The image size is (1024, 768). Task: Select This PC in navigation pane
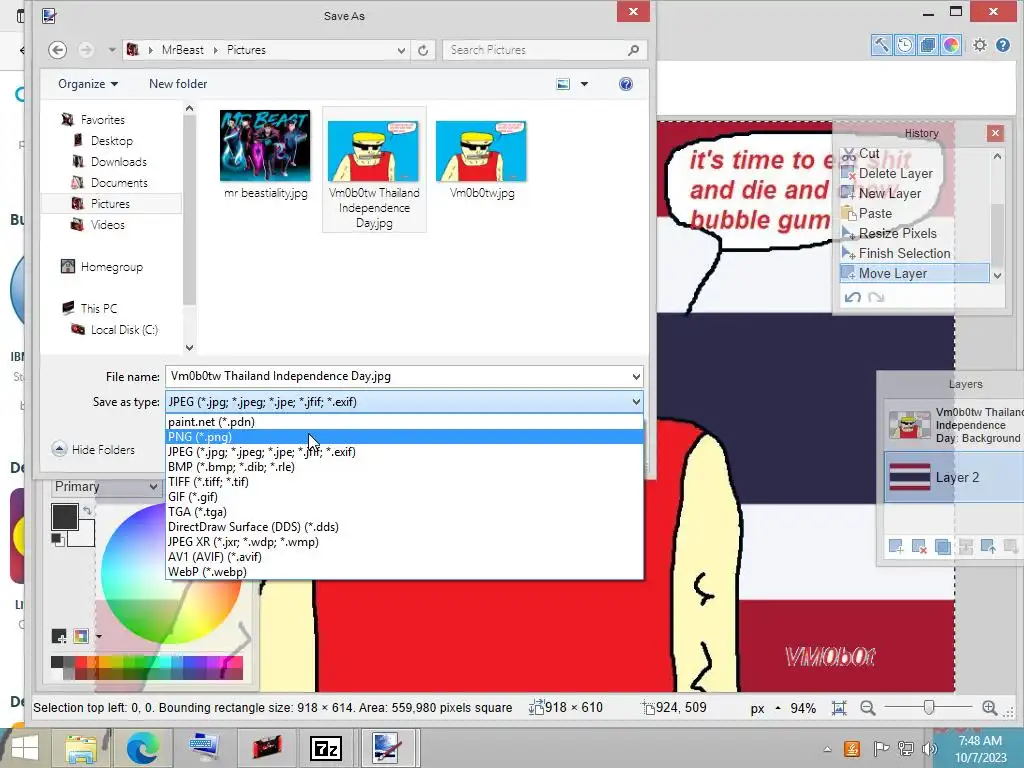99,308
